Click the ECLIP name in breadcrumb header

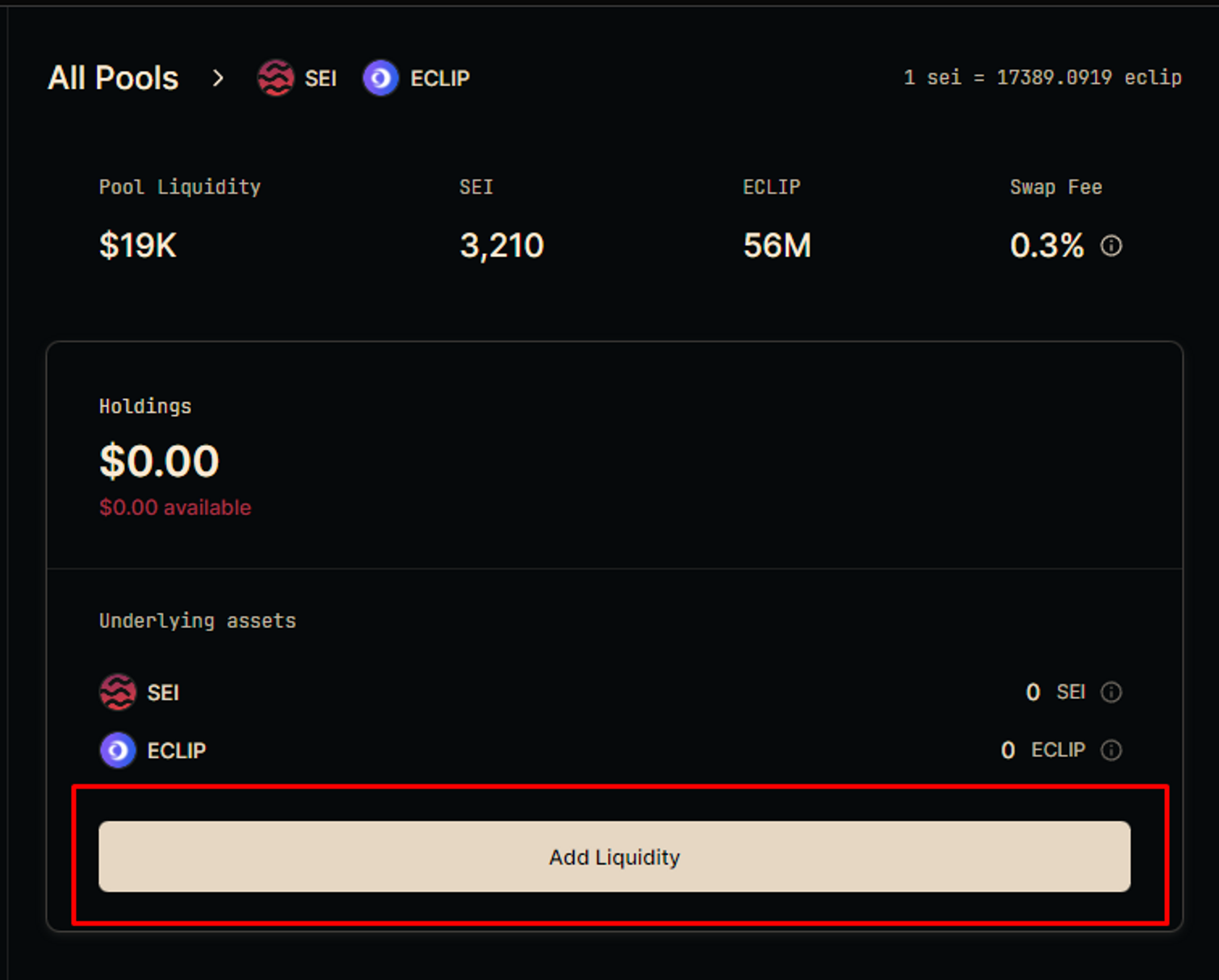pos(440,78)
